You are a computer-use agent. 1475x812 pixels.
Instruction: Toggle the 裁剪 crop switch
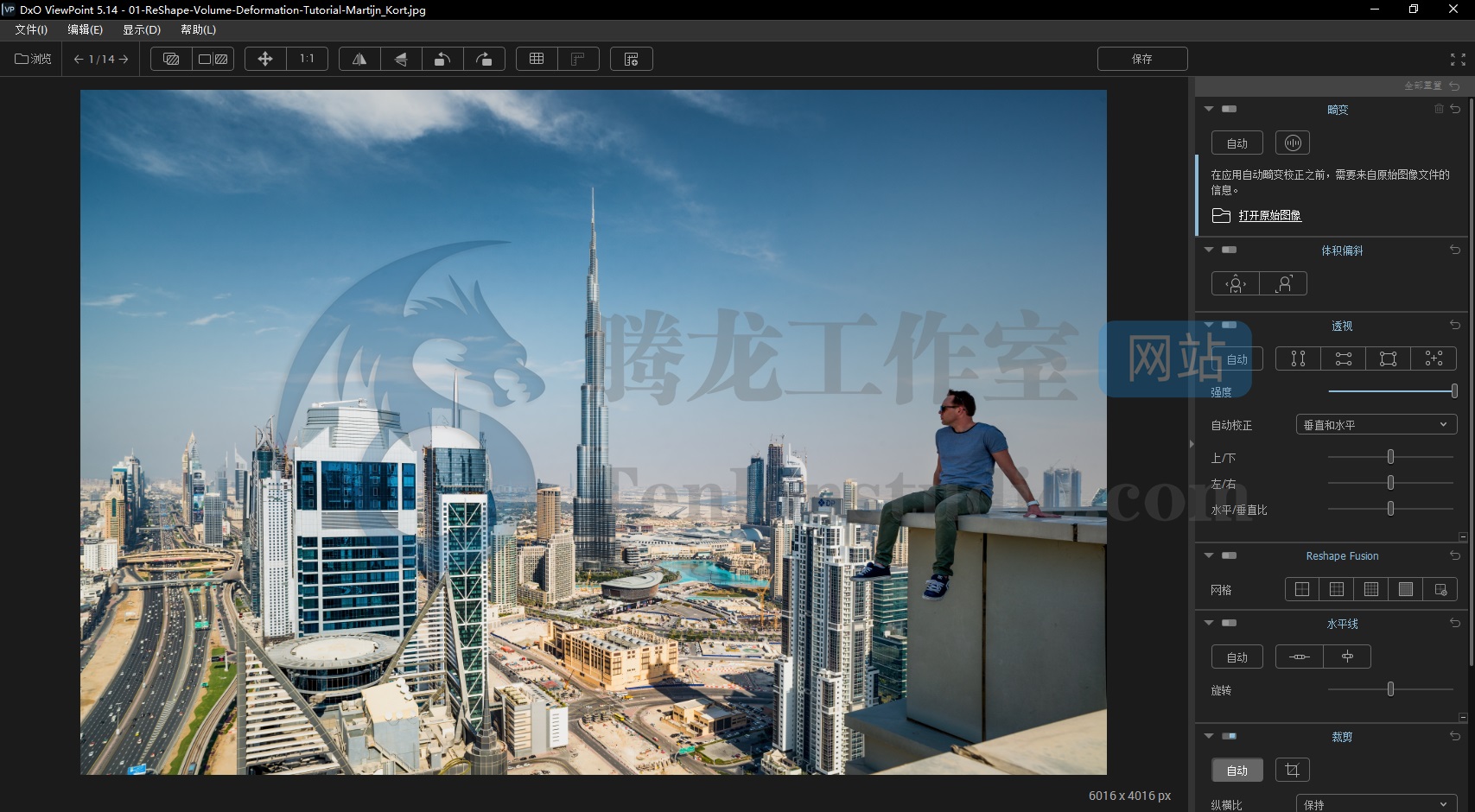point(1229,736)
